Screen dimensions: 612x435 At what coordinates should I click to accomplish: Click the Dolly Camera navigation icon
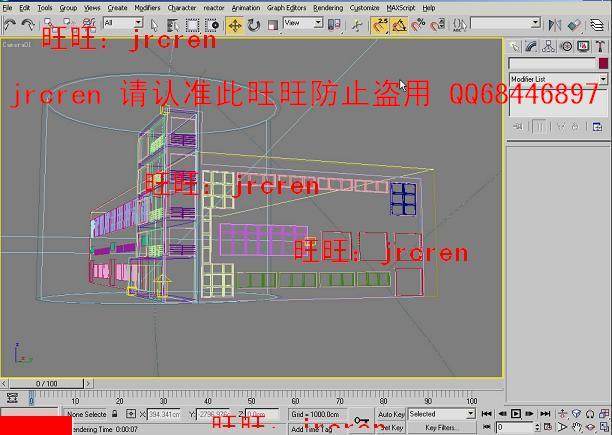[x=562, y=414]
